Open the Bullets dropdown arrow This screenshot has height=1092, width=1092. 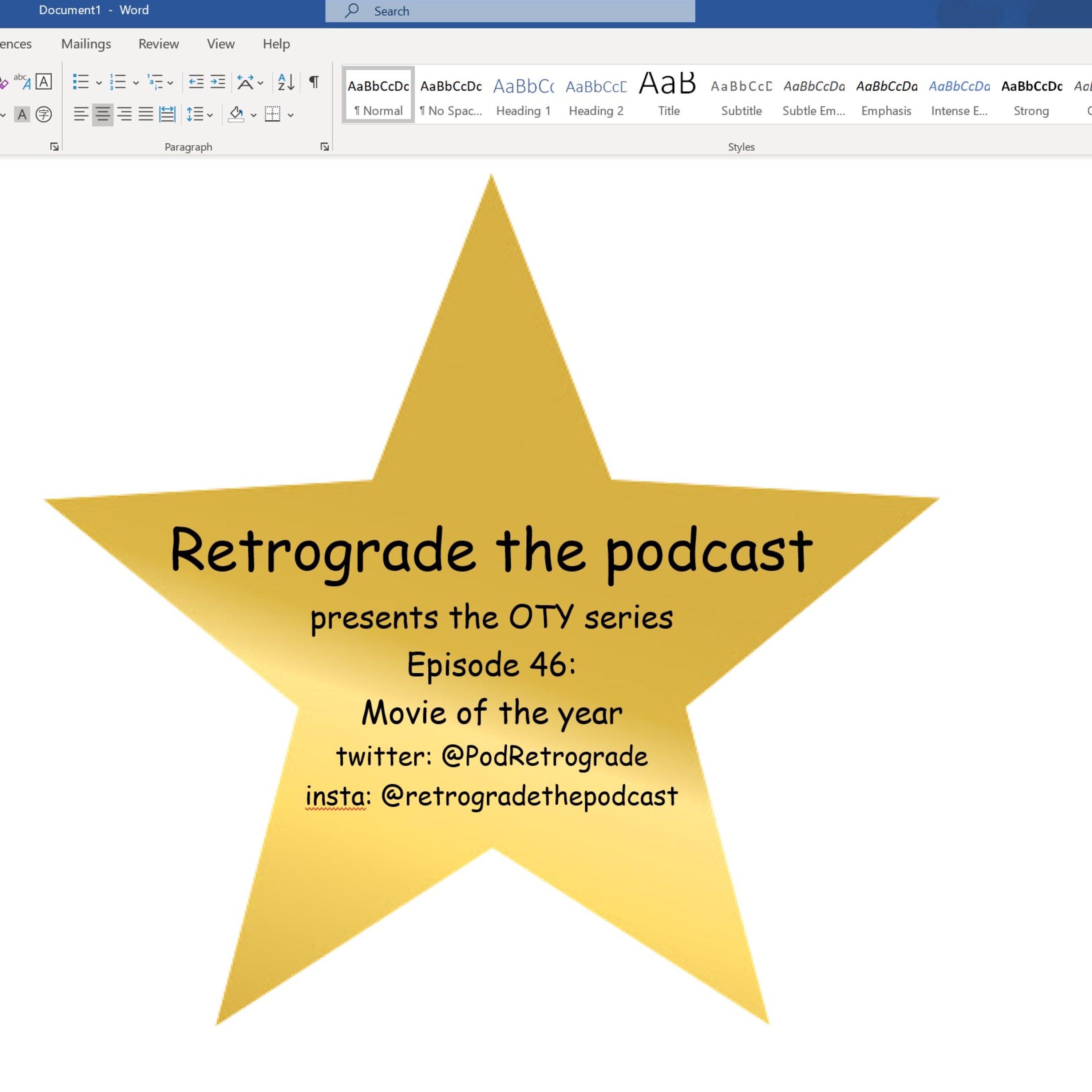pos(99,83)
